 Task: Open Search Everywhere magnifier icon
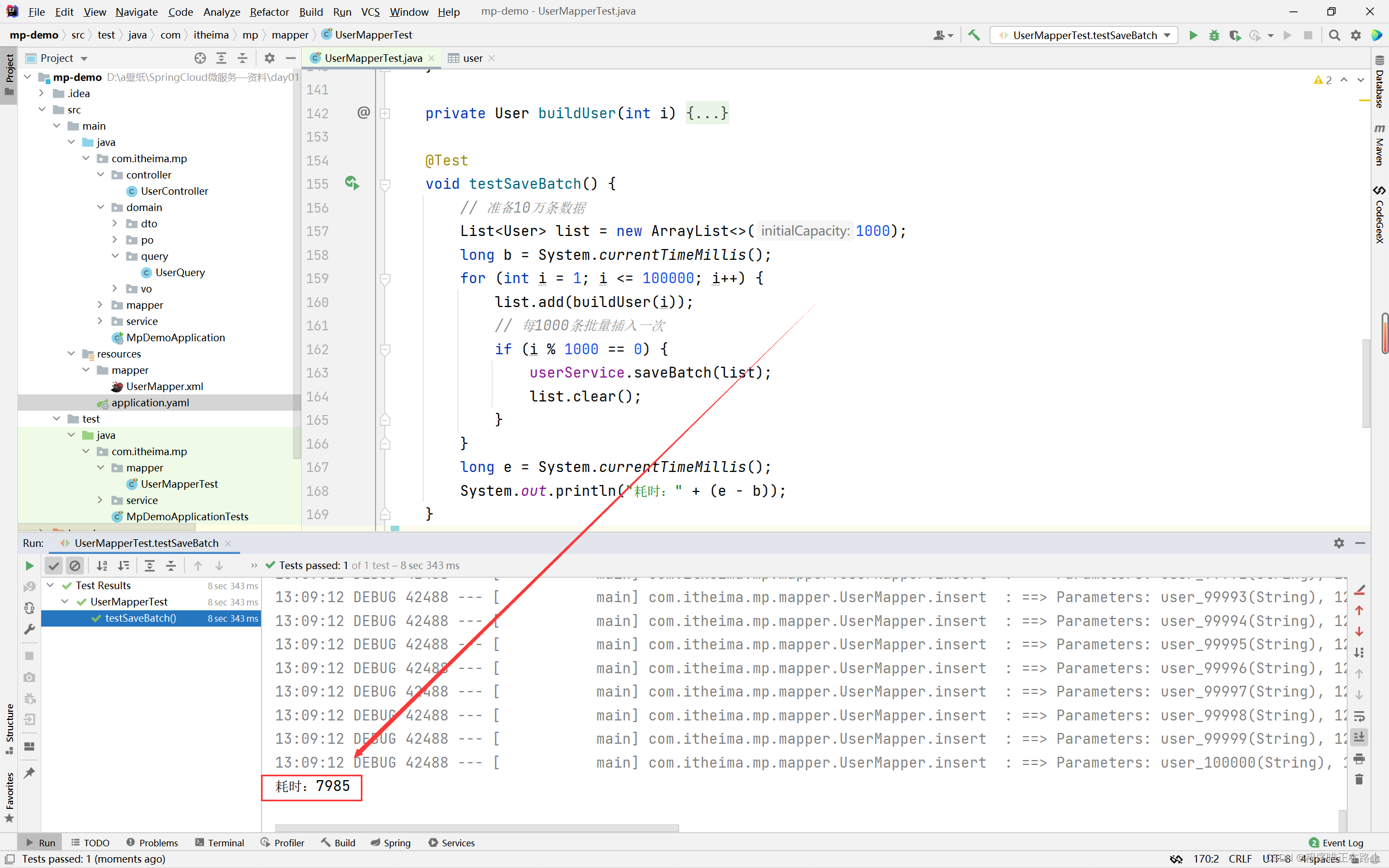tap(1335, 36)
